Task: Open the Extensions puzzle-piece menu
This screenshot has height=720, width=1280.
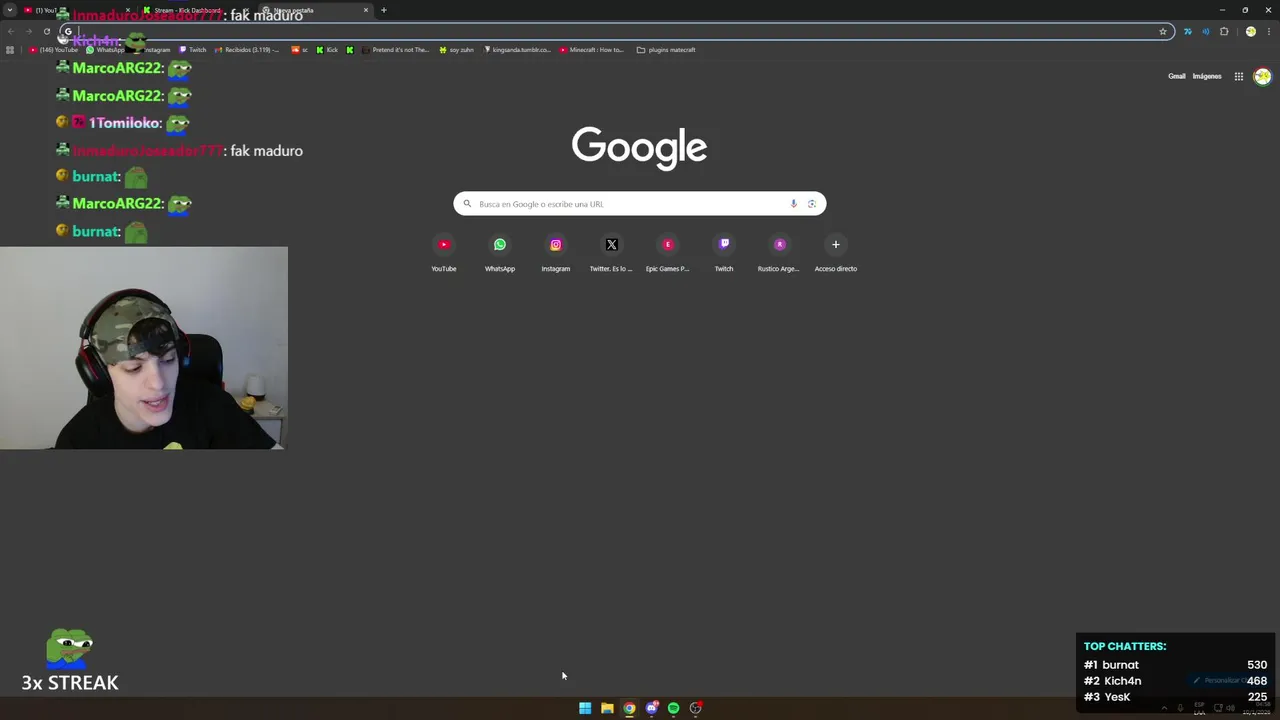Action: pyautogui.click(x=1224, y=31)
